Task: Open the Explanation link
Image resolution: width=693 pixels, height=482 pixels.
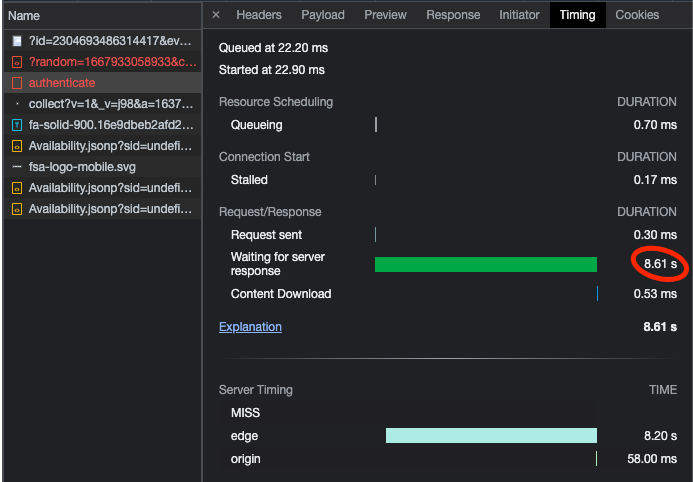Action: [x=250, y=327]
